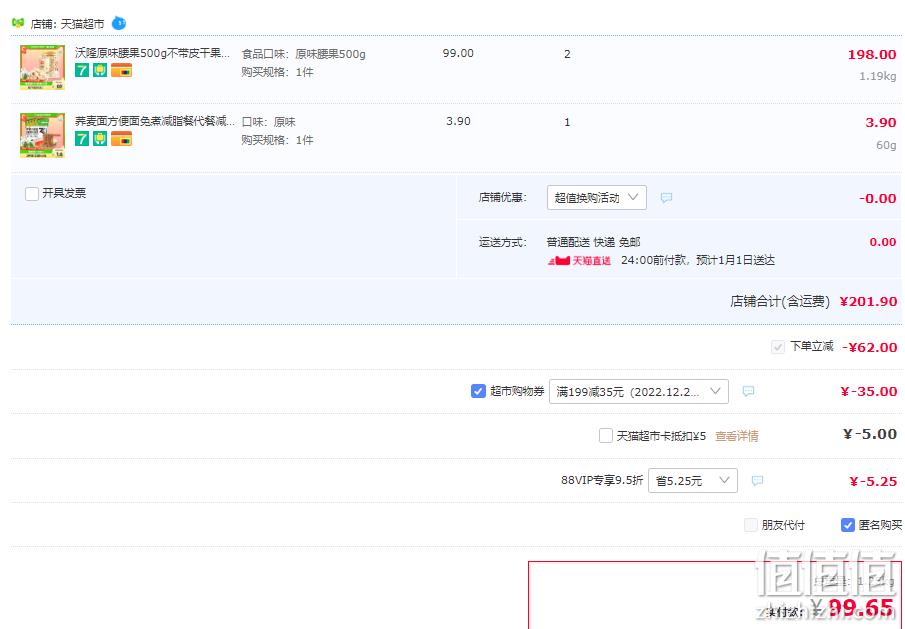This screenshot has height=629, width=905.
Task: Open the 满199减35元 coupon dropdown
Action: point(638,392)
